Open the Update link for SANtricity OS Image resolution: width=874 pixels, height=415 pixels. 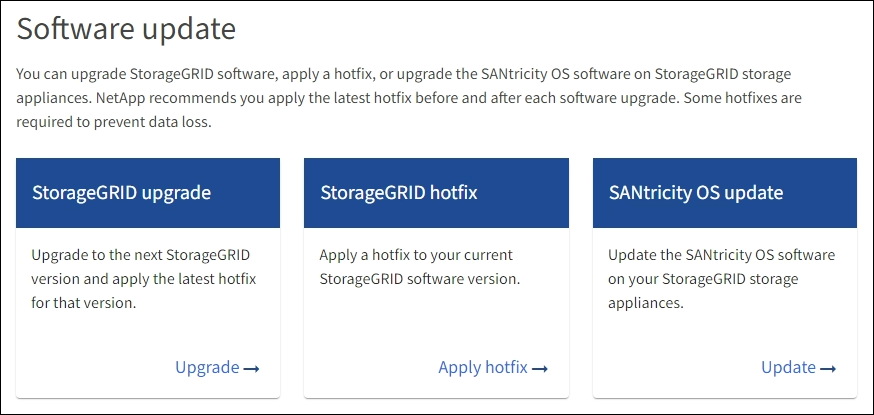(x=788, y=368)
